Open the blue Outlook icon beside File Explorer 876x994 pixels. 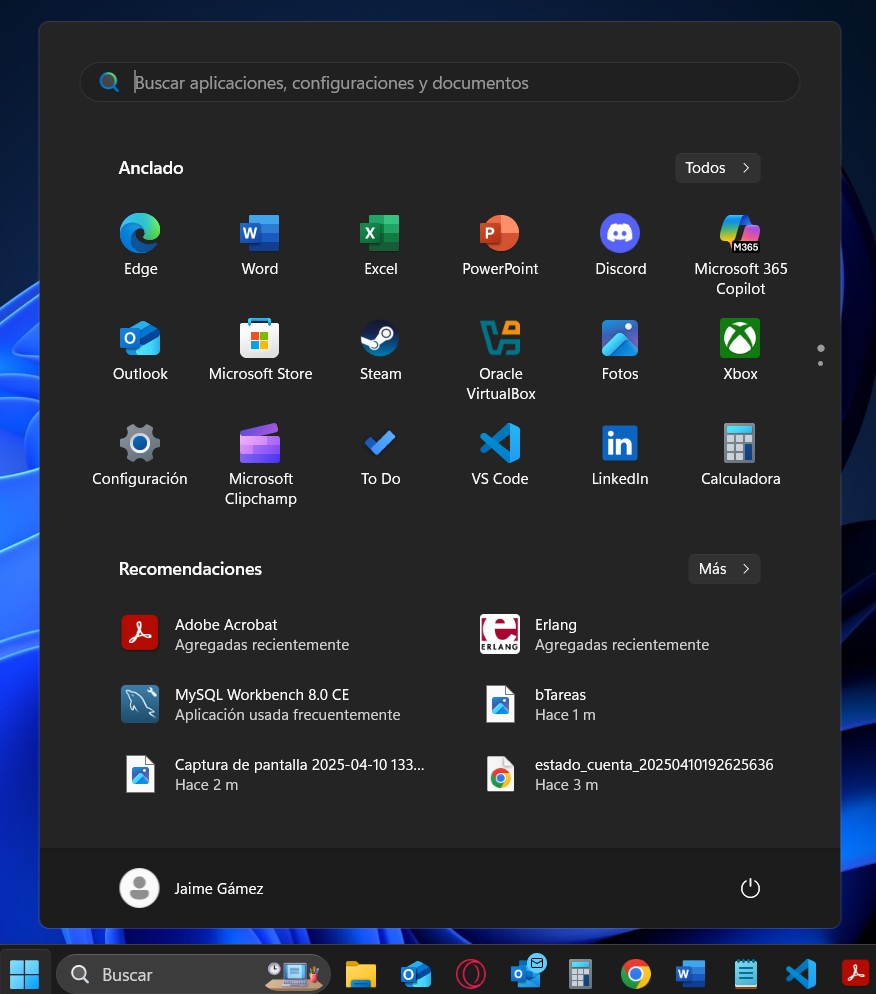pyautogui.click(x=416, y=974)
